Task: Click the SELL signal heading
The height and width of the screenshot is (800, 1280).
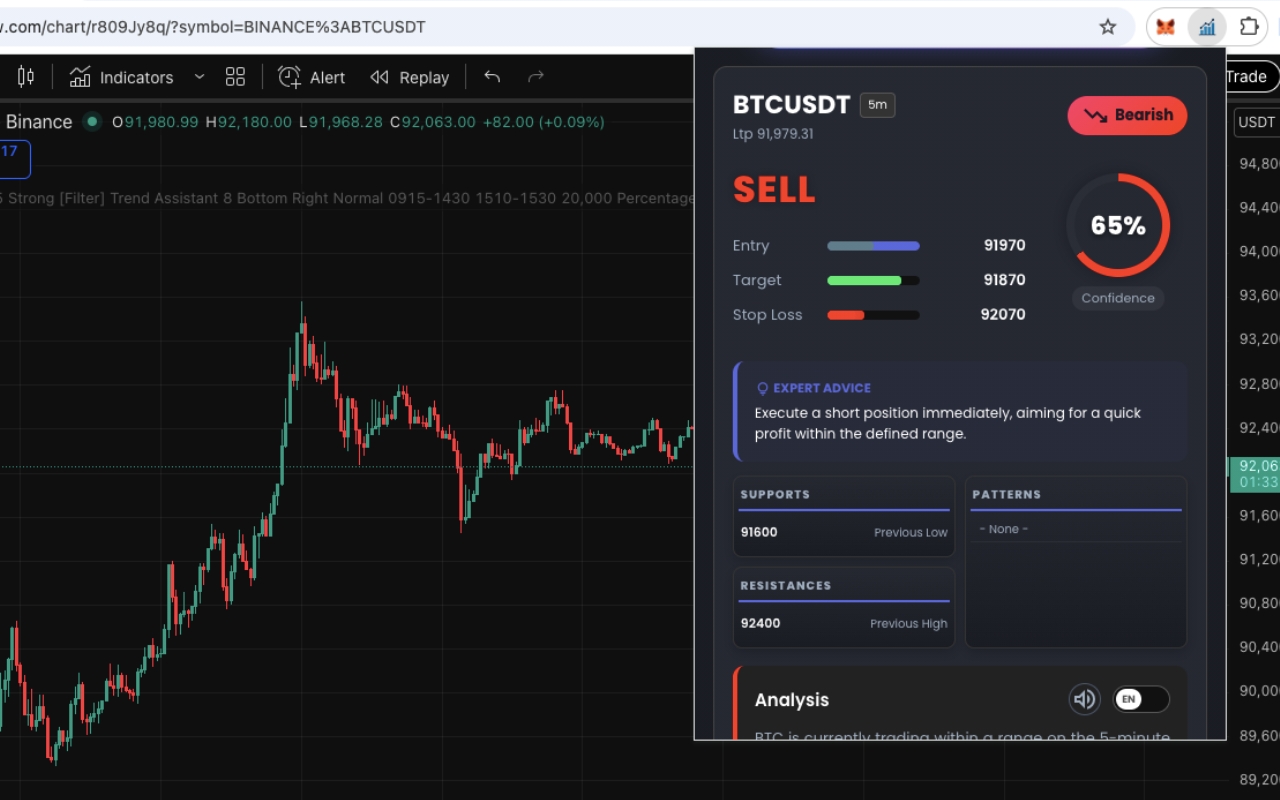Action: pos(774,189)
